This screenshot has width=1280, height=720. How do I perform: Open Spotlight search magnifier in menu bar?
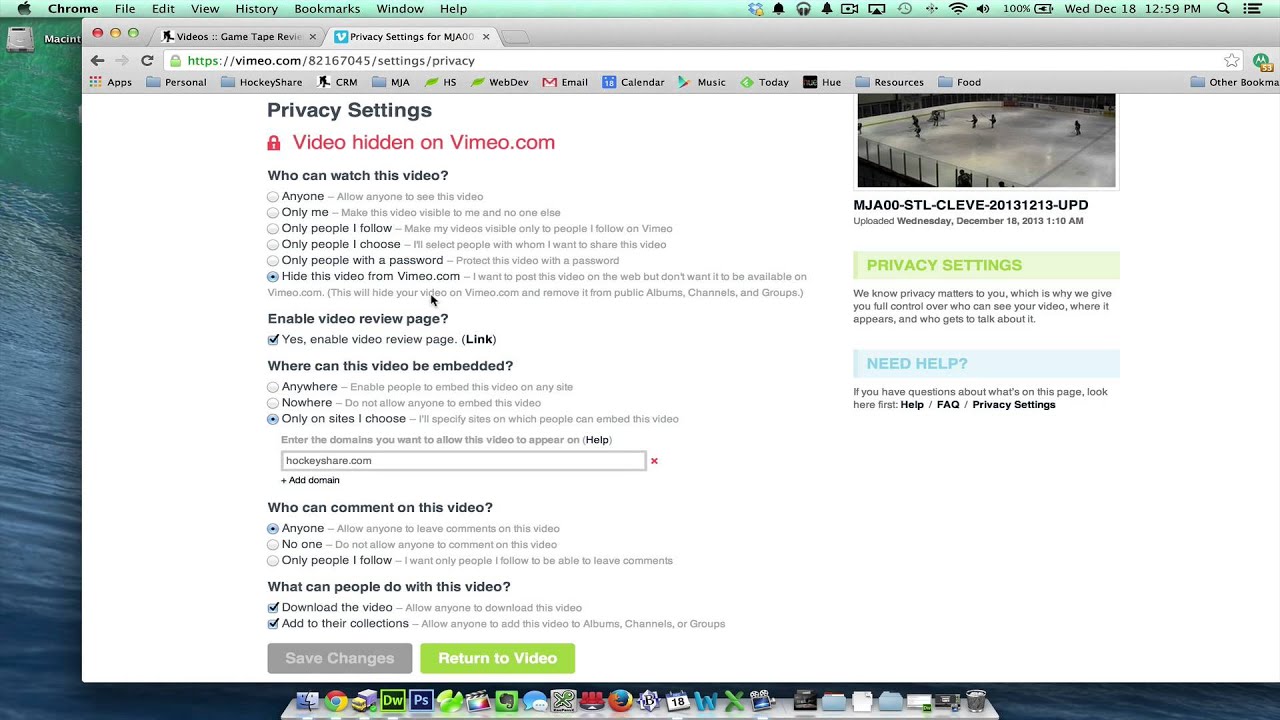[x=1223, y=9]
